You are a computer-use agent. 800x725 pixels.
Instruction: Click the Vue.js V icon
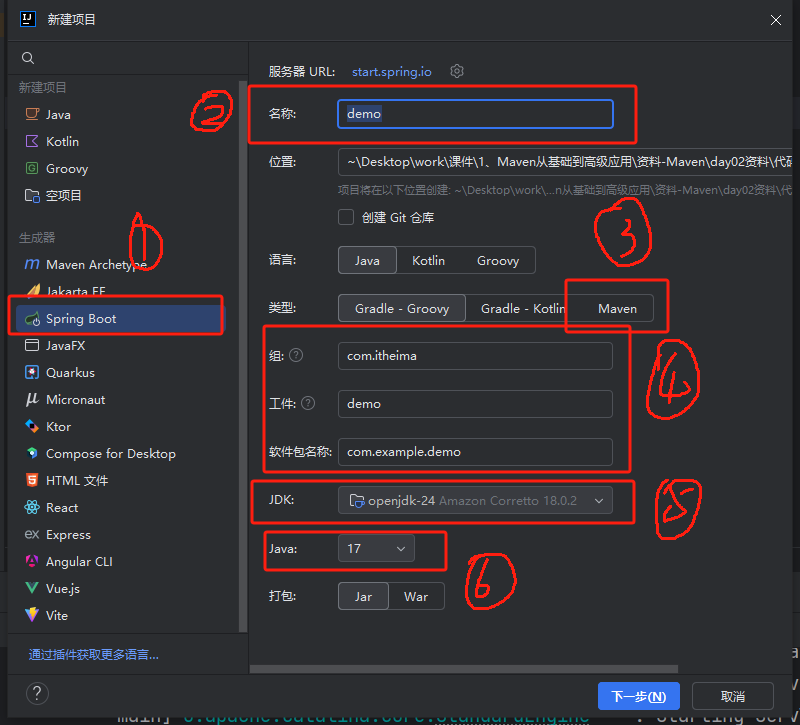(x=32, y=588)
